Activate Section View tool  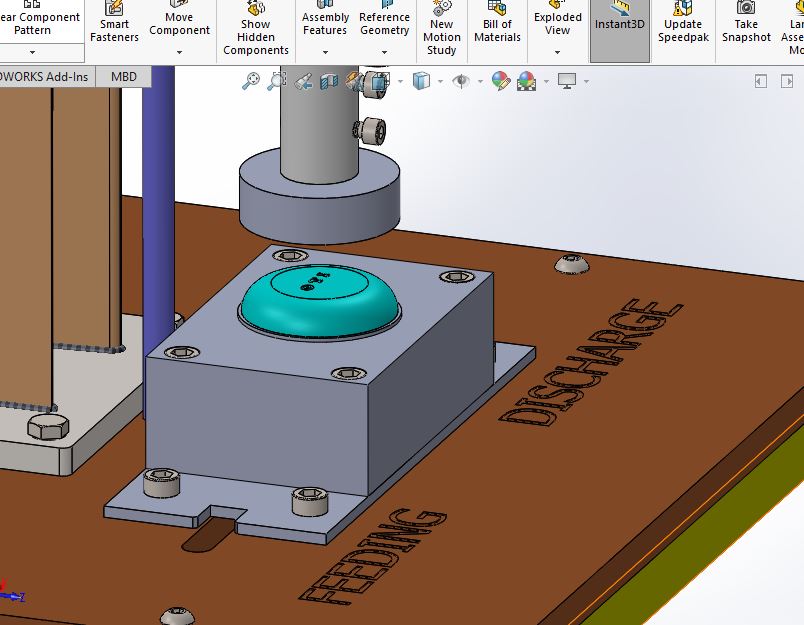pyautogui.click(x=329, y=81)
